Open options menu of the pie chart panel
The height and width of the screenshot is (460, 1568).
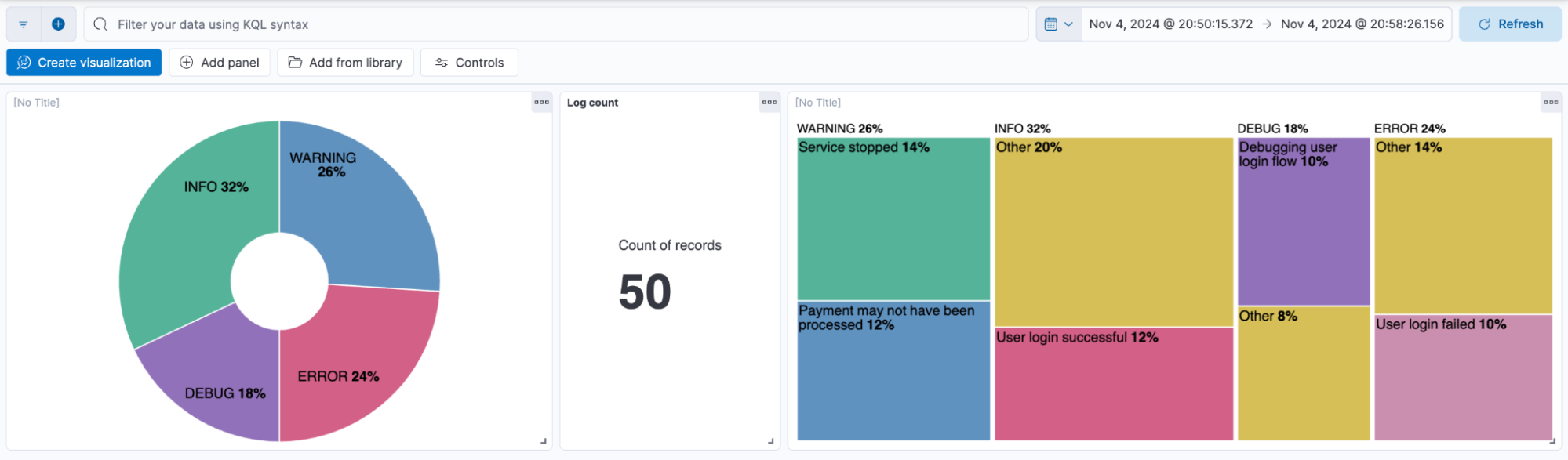click(x=542, y=103)
